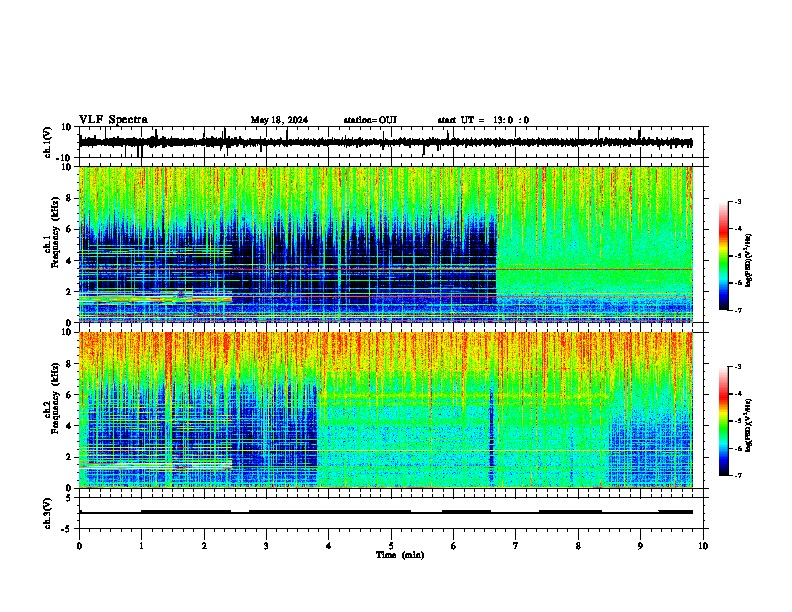Select the "May 18, 2024" date label
792x612 pixels.
click(x=279, y=120)
